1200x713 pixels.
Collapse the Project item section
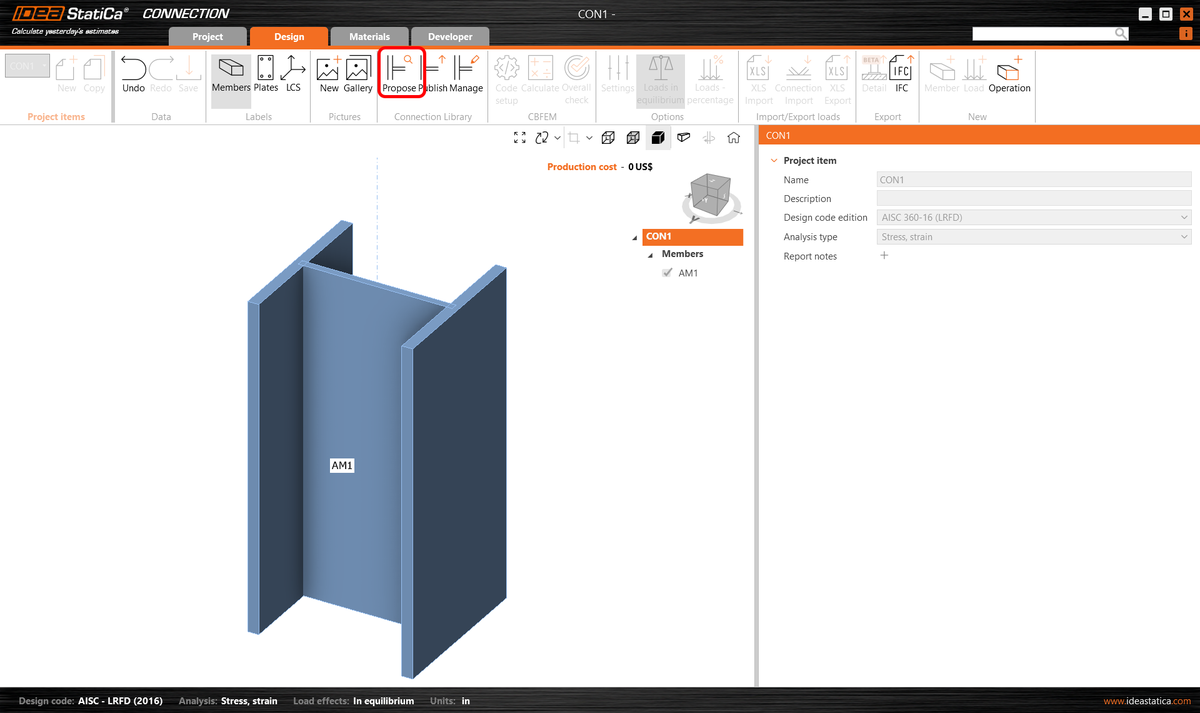(774, 160)
